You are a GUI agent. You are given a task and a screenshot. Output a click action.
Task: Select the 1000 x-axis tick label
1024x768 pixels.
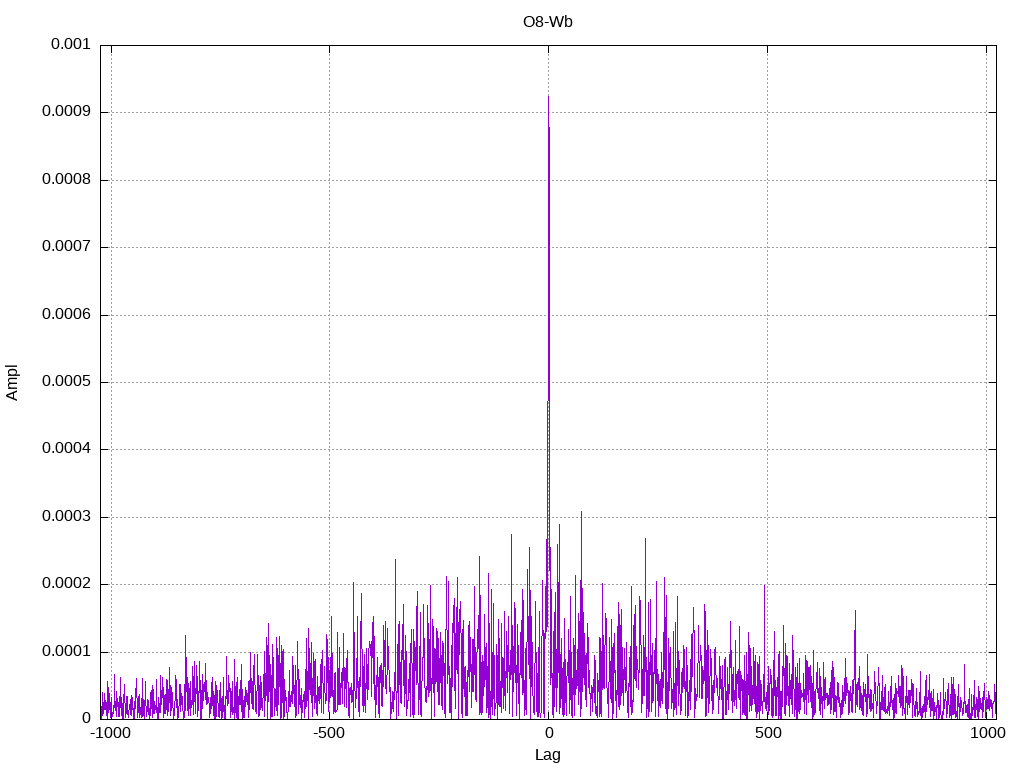coord(987,734)
